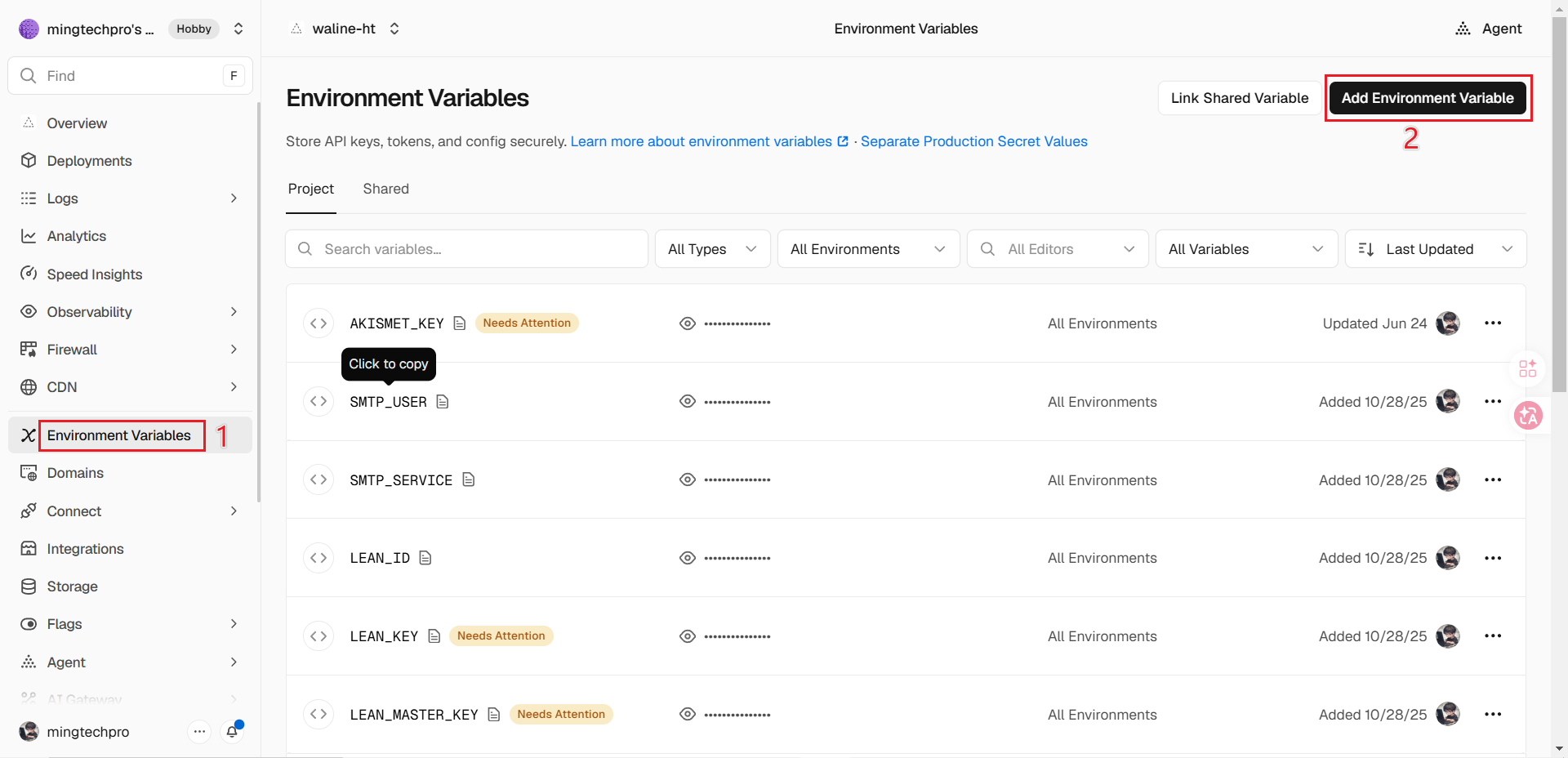Select the Project tab
Screen dimensions: 1568x758
pos(311,189)
